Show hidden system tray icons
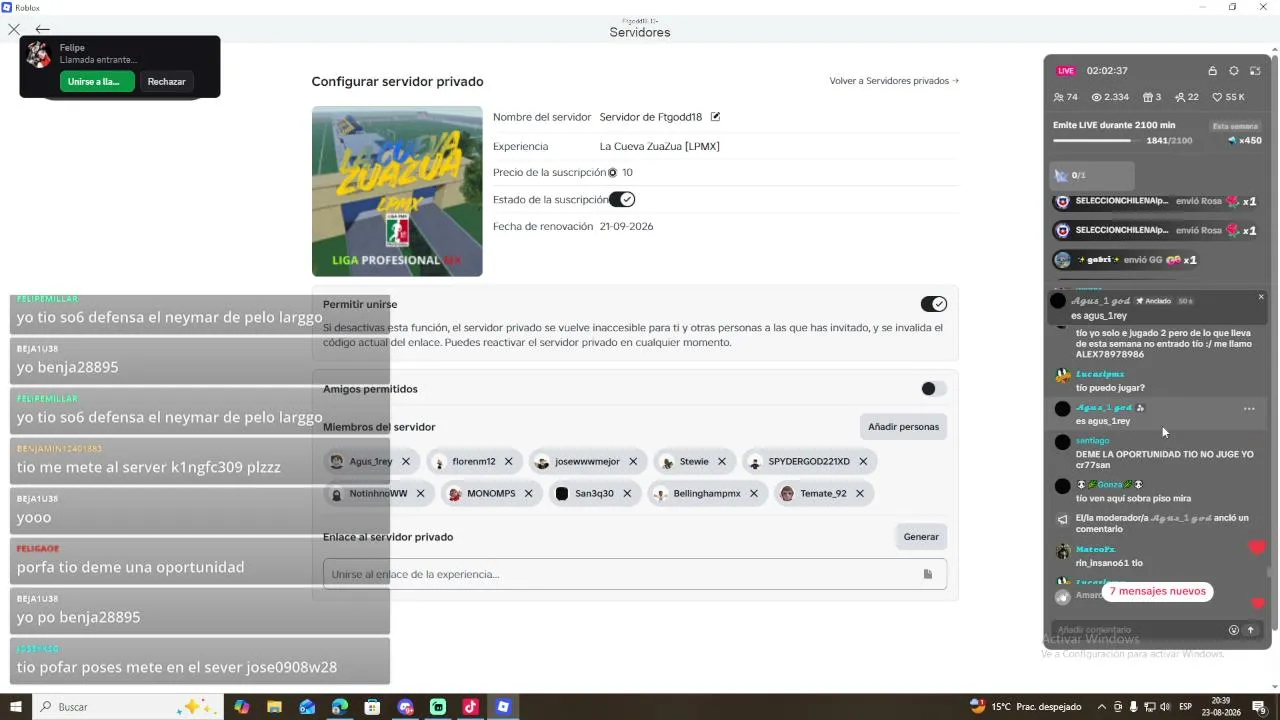The height and width of the screenshot is (720, 1280). point(1102,707)
